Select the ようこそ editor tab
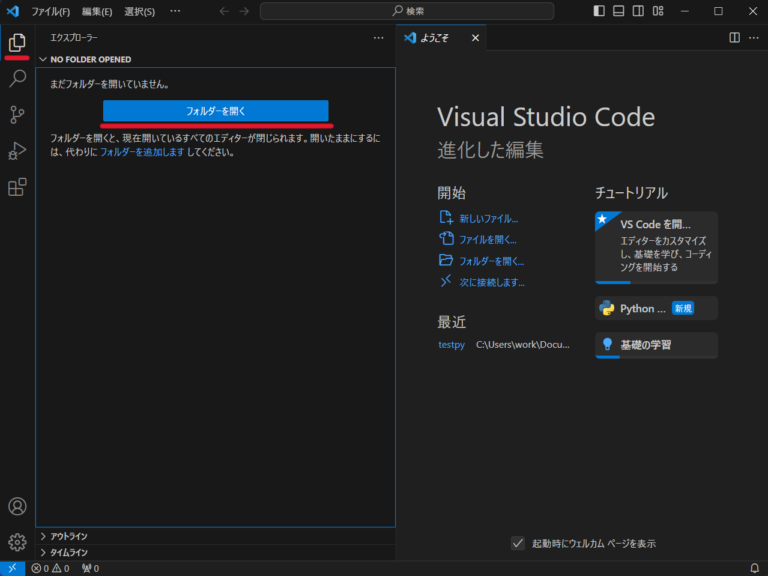 pos(441,38)
